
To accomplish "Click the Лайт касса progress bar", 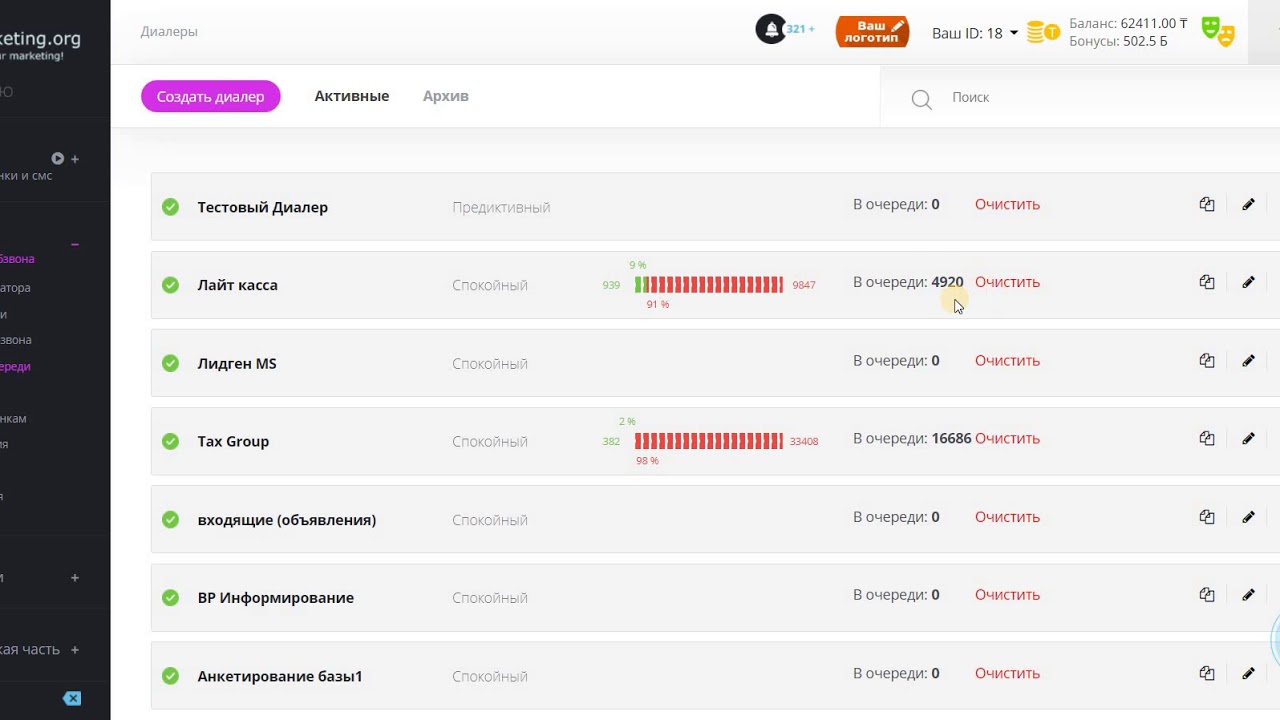I will pyautogui.click(x=709, y=285).
